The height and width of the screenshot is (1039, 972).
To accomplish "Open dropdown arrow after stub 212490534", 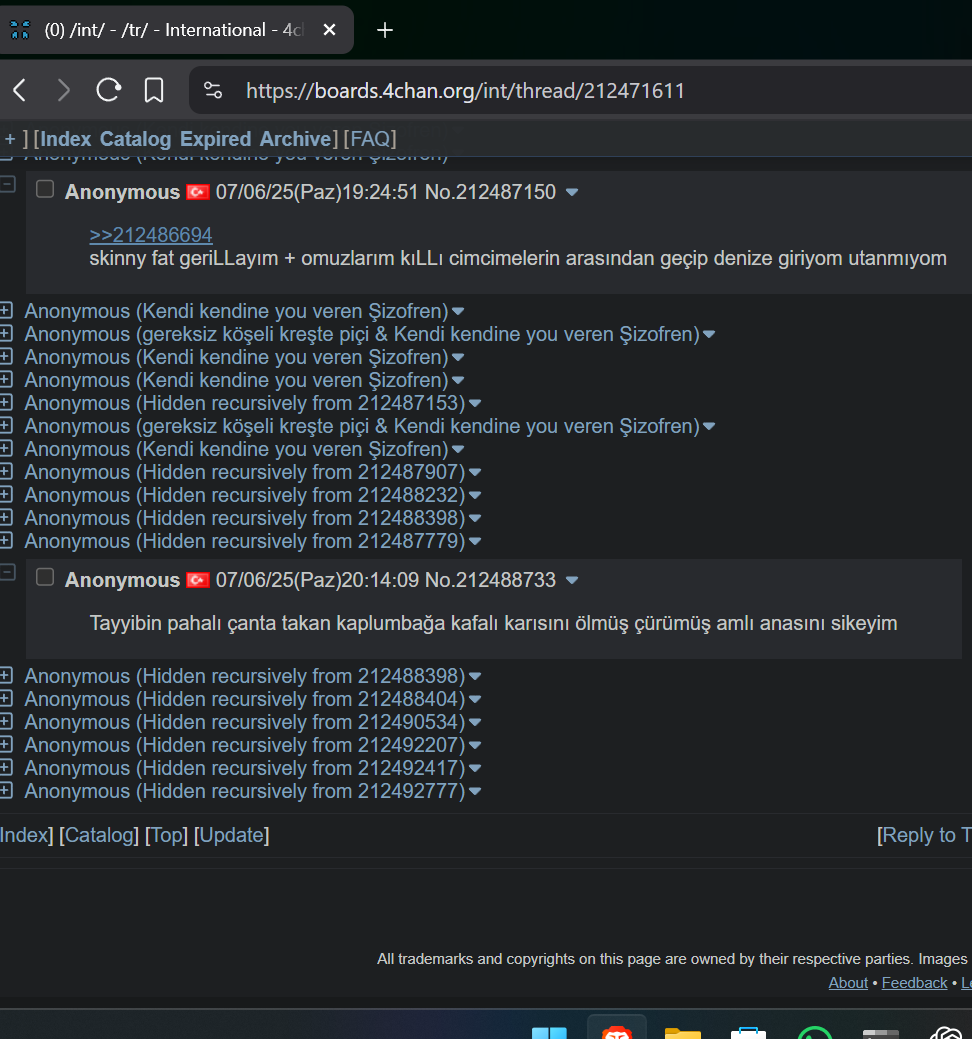I will click(474, 722).
